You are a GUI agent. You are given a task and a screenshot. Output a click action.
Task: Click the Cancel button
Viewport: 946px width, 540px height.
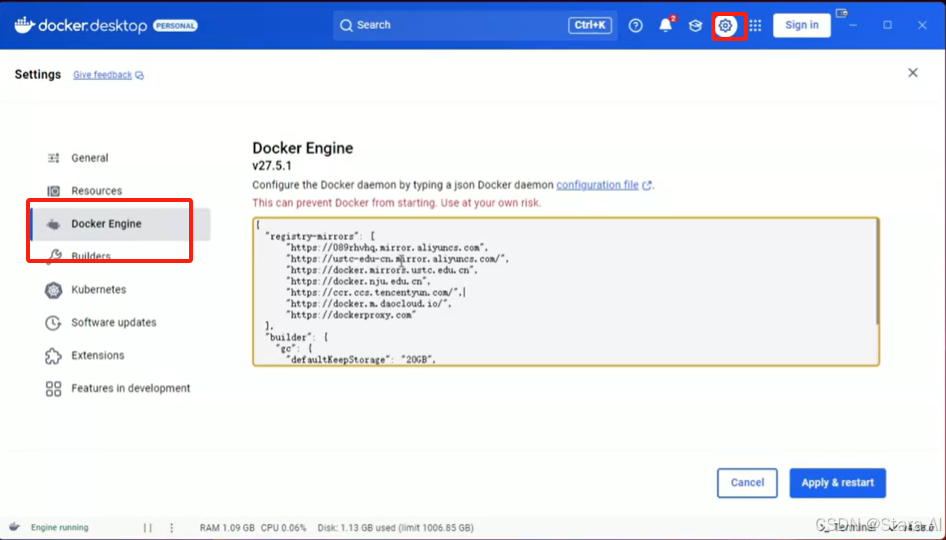[747, 483]
